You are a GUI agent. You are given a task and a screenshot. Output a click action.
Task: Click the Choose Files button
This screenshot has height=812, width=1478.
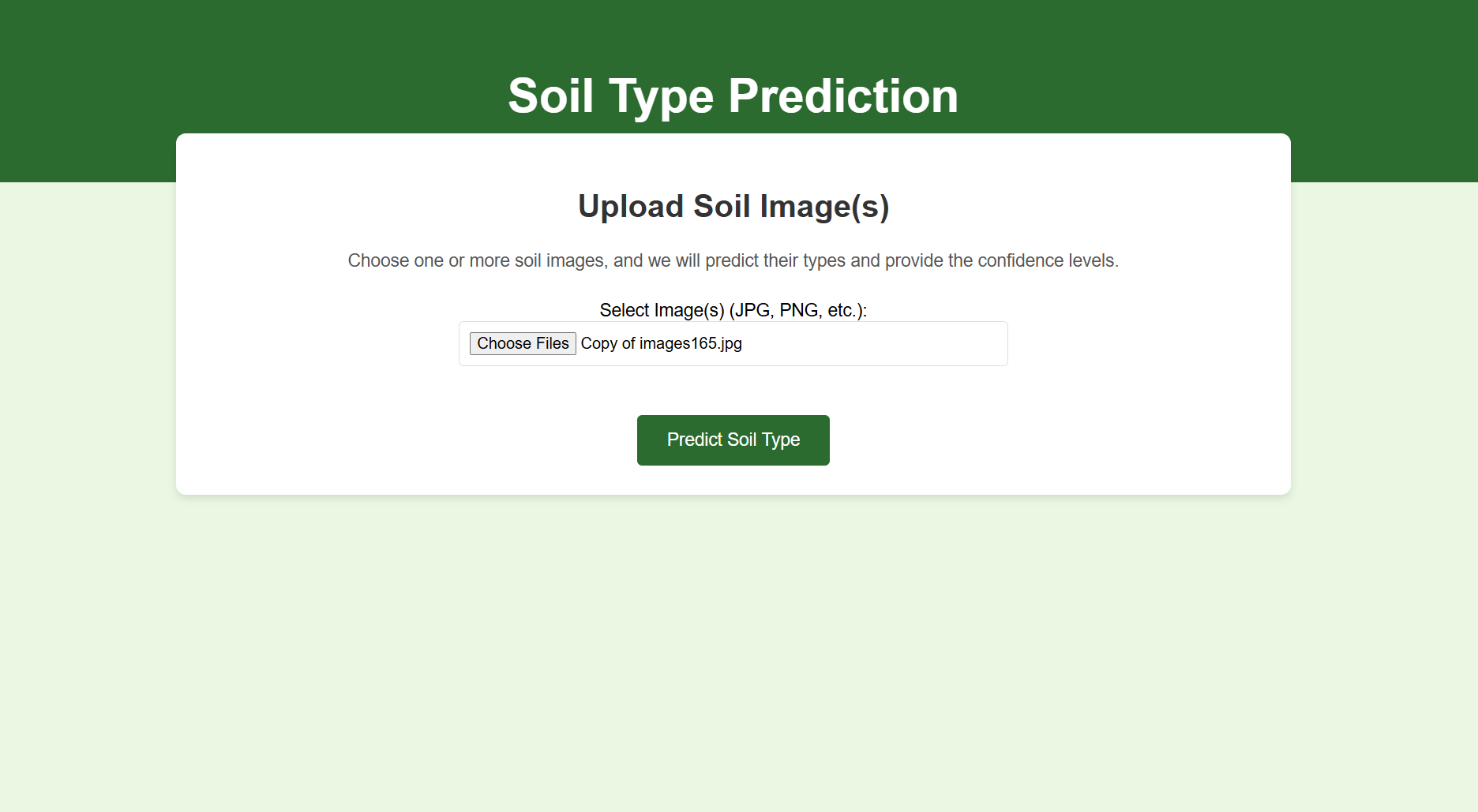point(523,343)
